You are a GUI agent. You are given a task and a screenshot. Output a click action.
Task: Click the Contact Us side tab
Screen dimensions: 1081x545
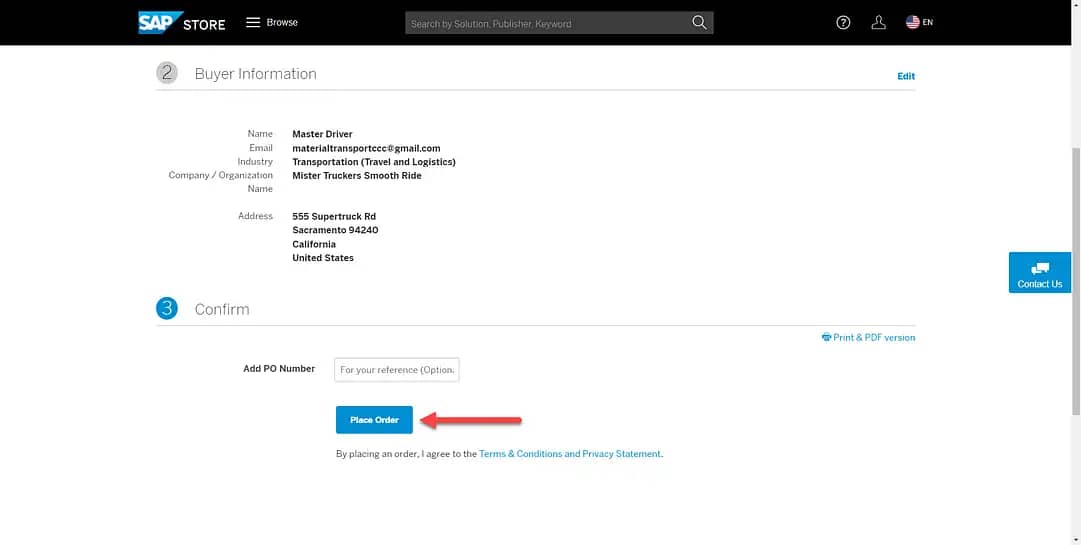pyautogui.click(x=1040, y=272)
